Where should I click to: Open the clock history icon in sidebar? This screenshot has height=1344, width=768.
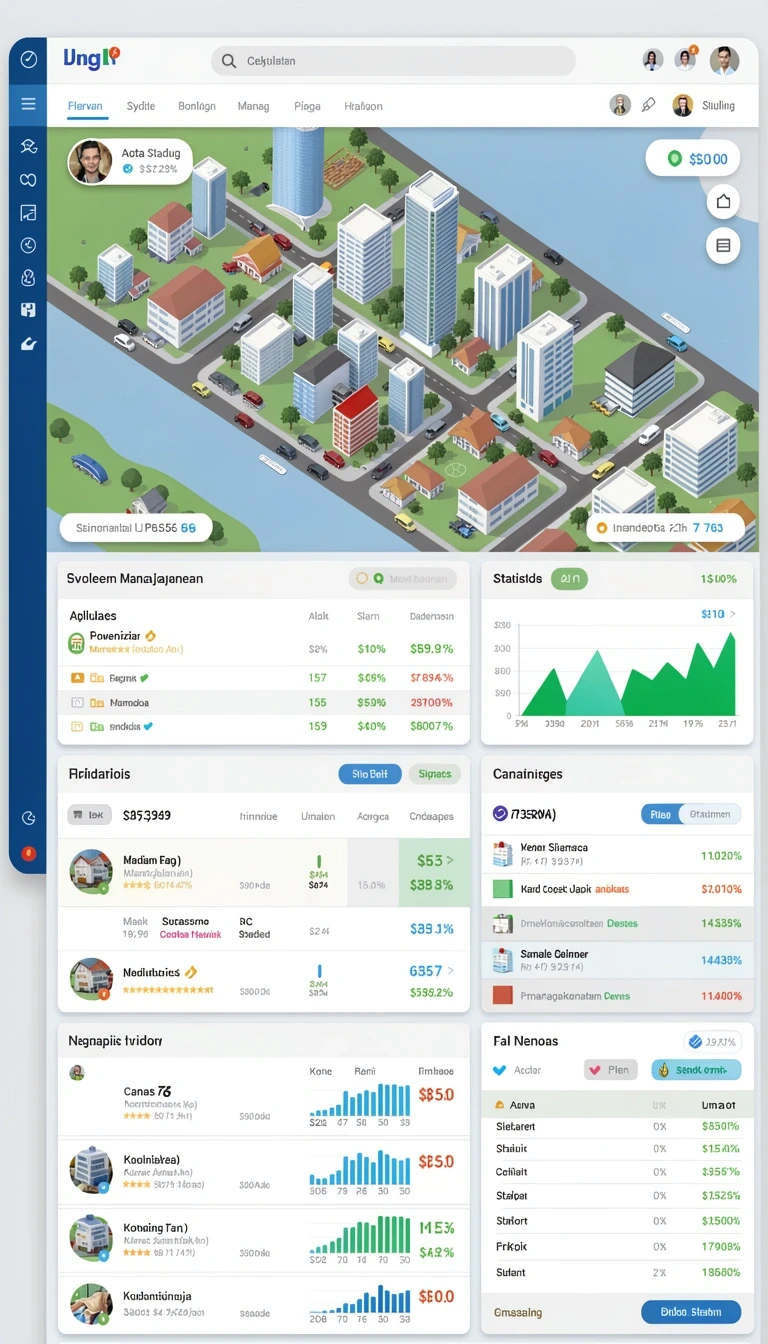(28, 245)
